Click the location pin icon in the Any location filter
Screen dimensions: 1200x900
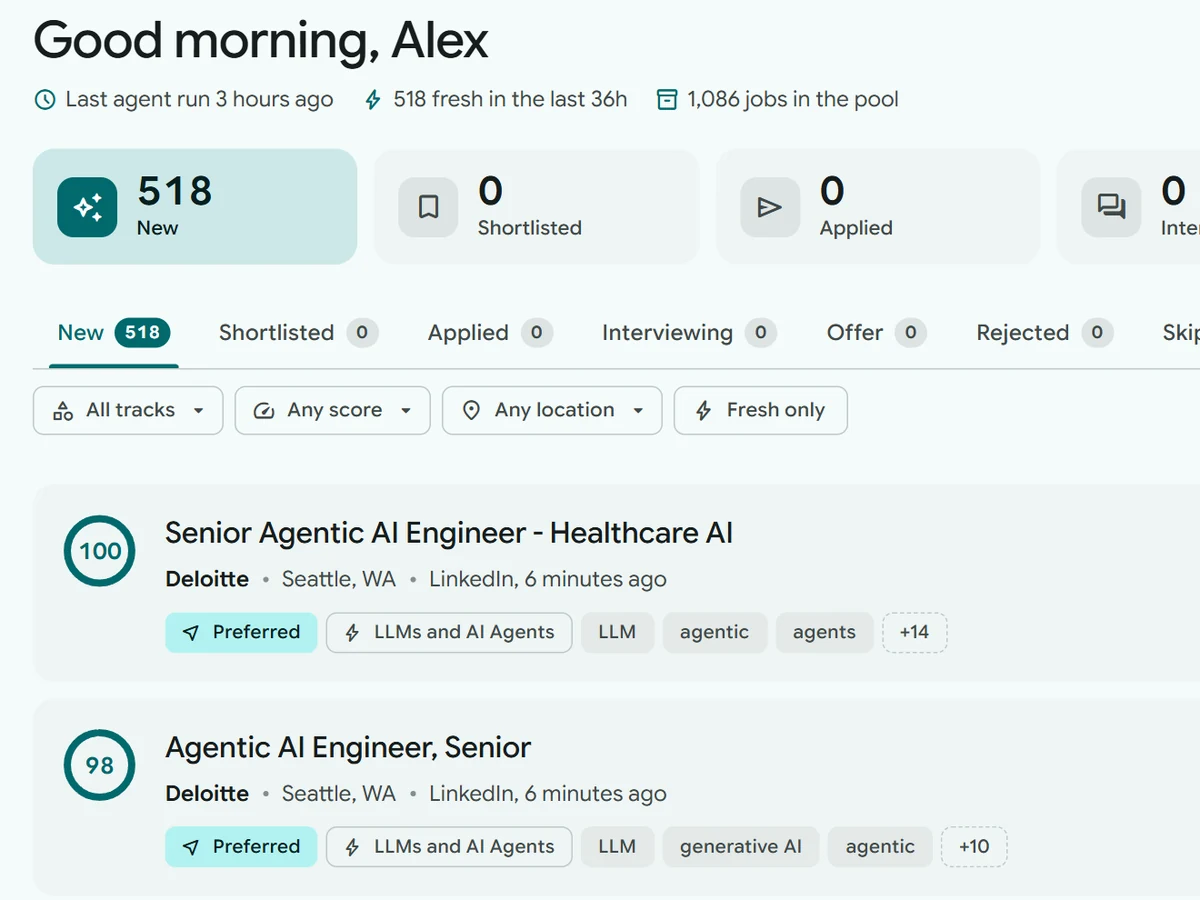click(x=472, y=411)
